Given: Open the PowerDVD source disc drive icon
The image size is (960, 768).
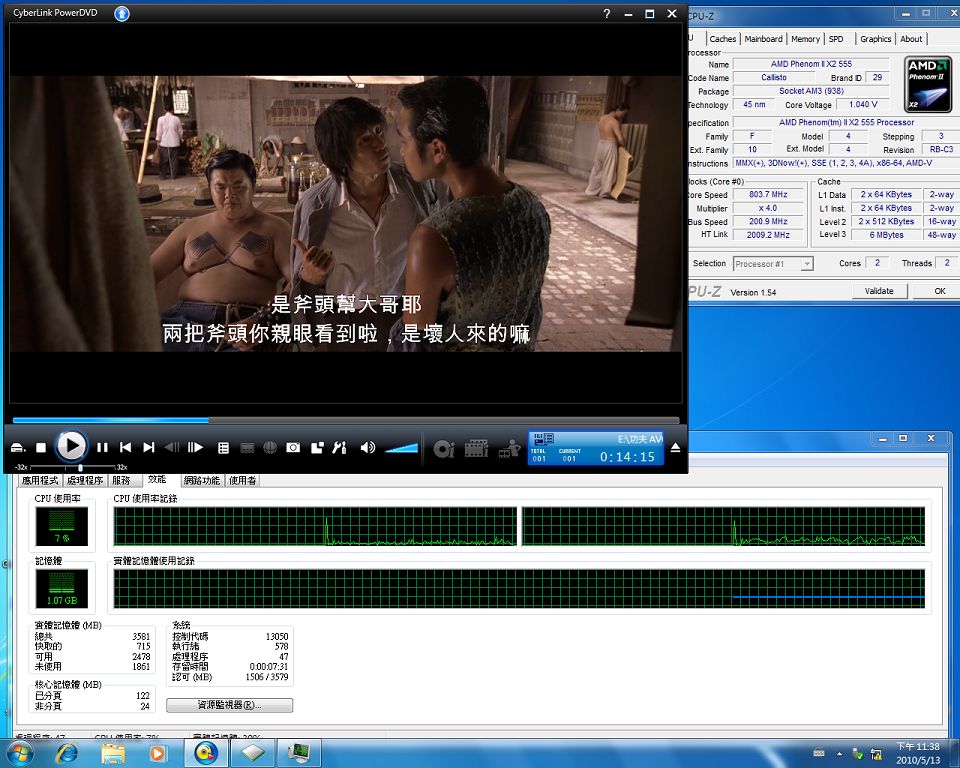Looking at the screenshot, I should tap(18, 448).
